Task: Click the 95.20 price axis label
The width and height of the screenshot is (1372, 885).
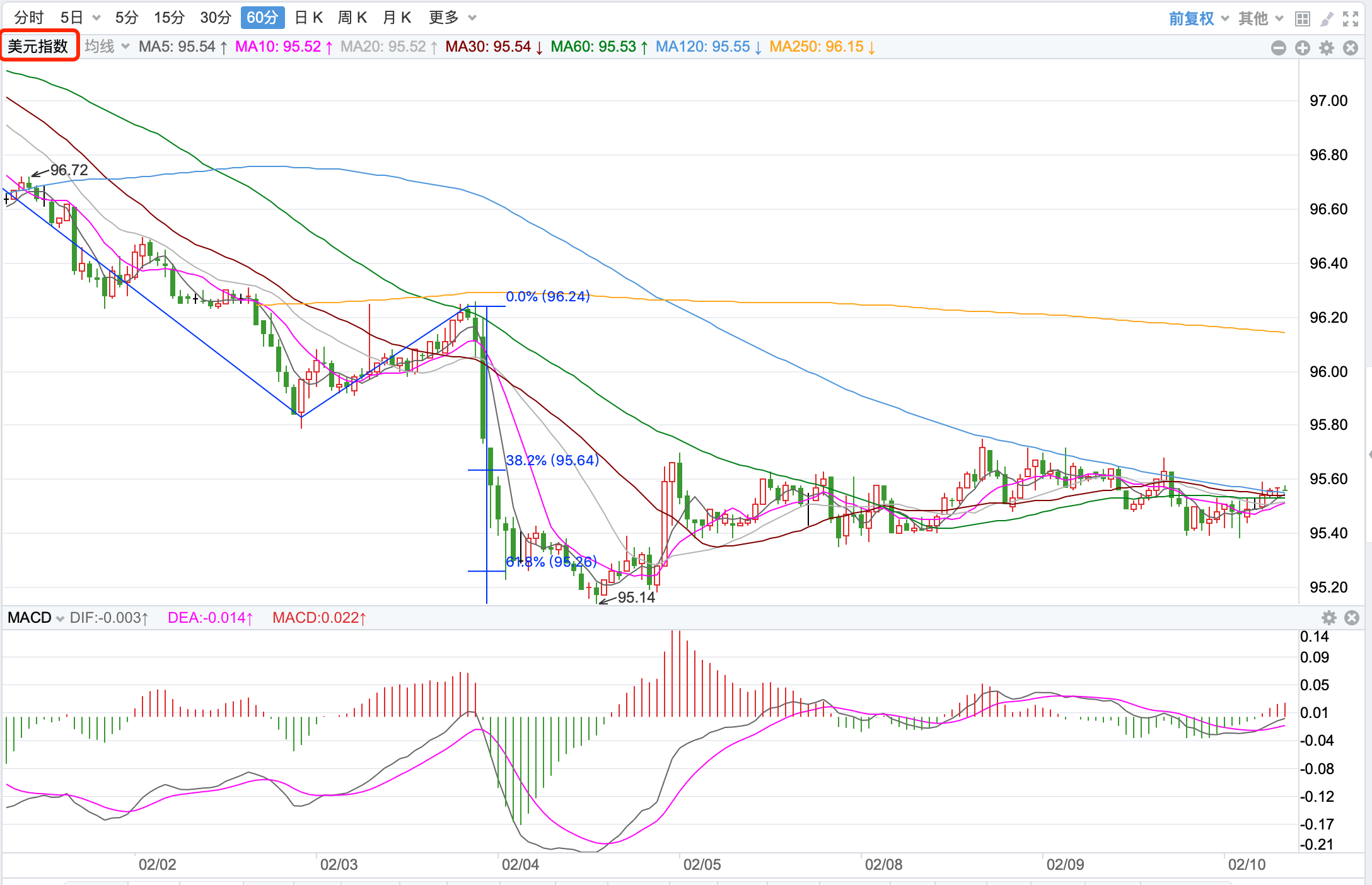Action: pos(1328,587)
